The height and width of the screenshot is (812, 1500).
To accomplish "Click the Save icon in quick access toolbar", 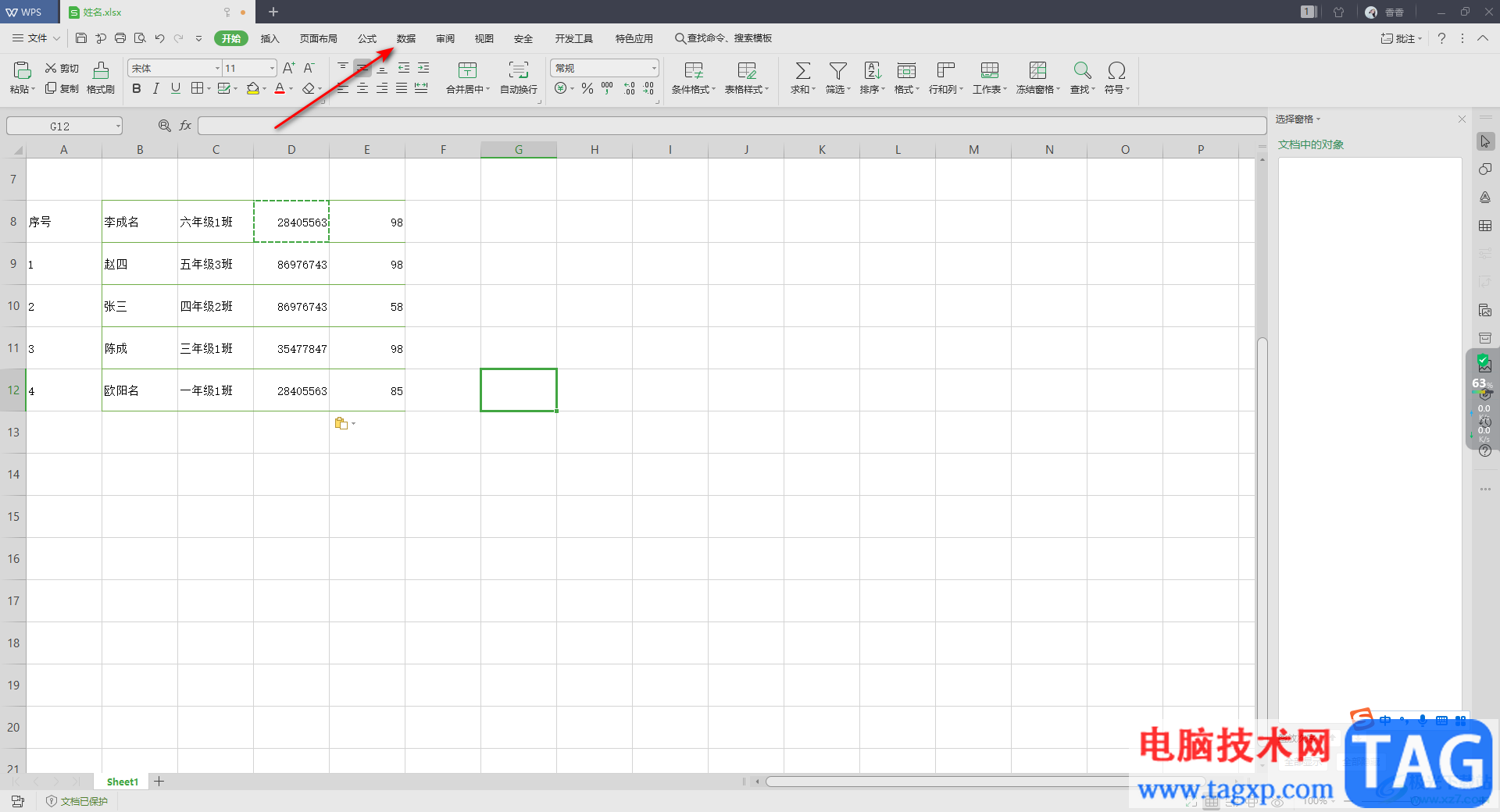I will 81,38.
